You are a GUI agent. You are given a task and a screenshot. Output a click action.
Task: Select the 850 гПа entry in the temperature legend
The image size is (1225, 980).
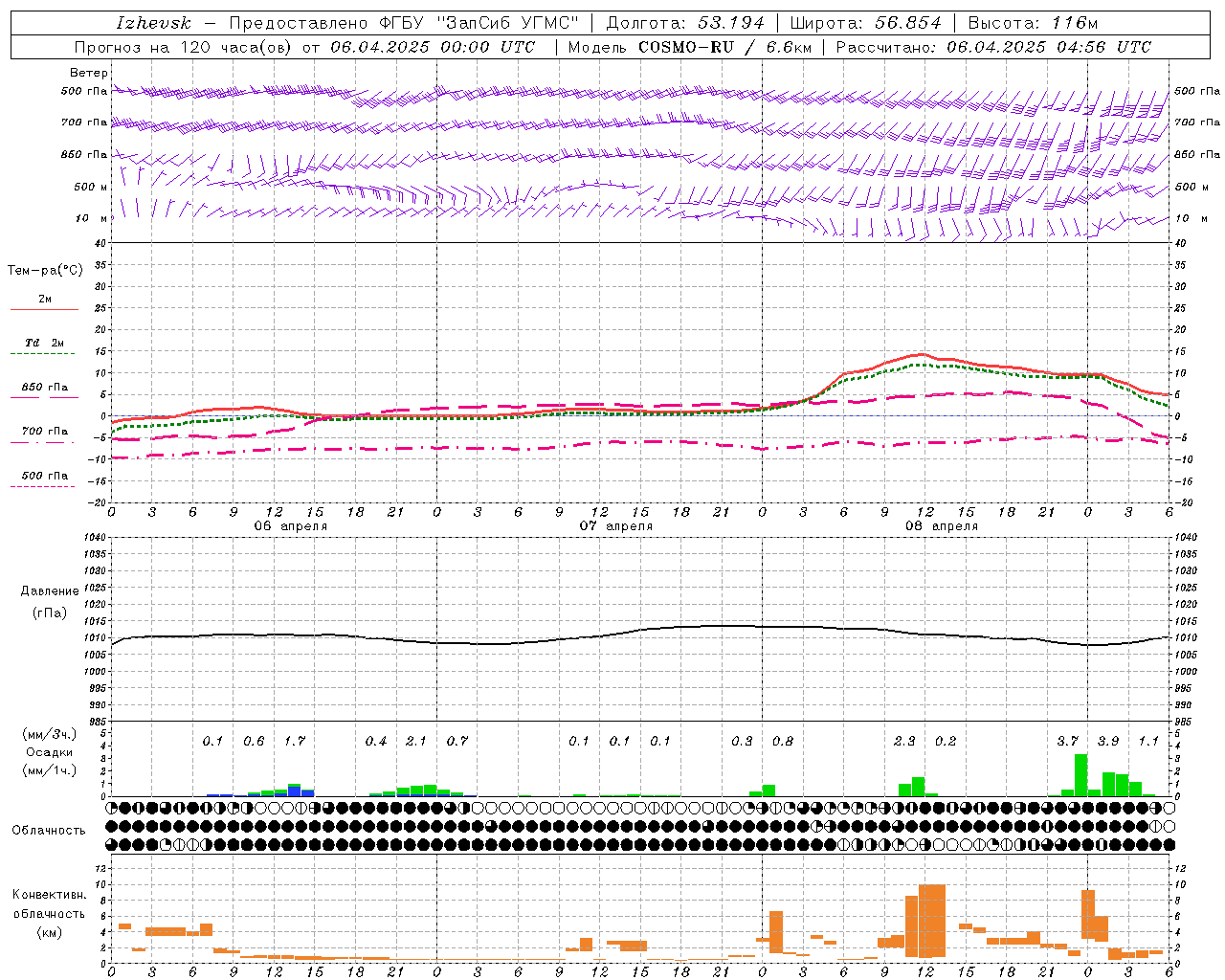[45, 388]
